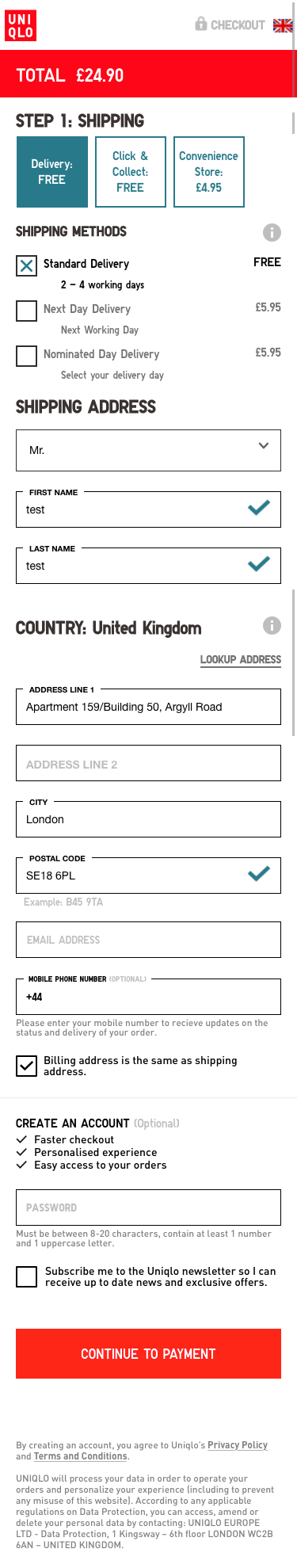Viewport: 297px width, 1568px height.
Task: Uncheck the Standard Delivery checkbox
Action: tap(26, 265)
